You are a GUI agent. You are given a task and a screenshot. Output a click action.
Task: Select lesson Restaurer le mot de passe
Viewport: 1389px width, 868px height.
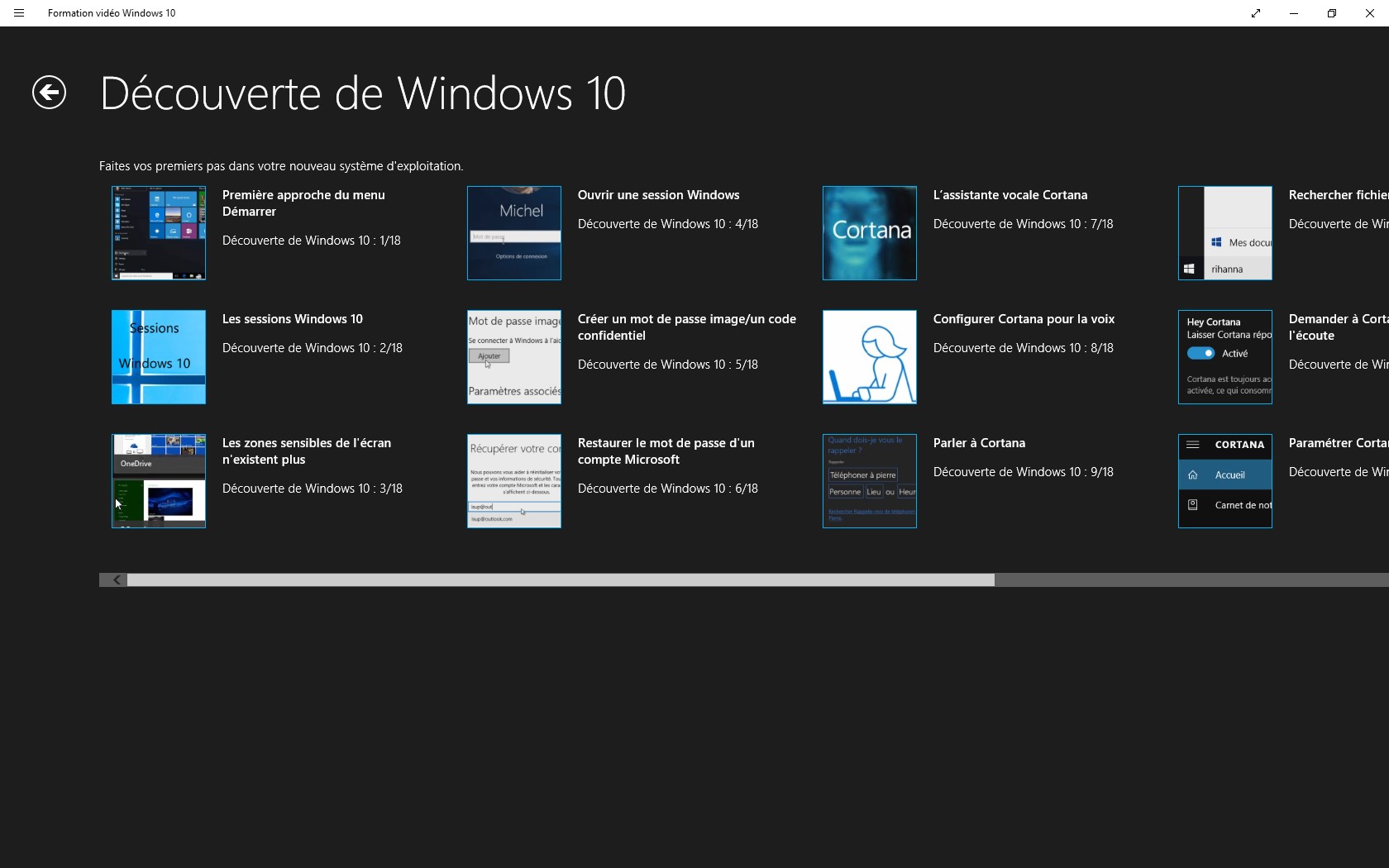click(x=666, y=451)
